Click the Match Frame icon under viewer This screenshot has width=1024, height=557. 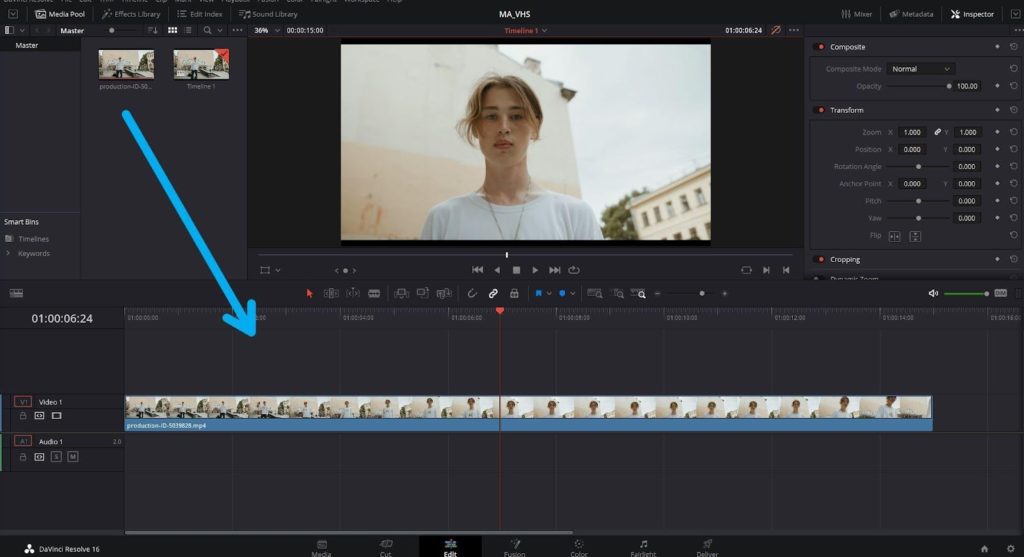tap(746, 270)
